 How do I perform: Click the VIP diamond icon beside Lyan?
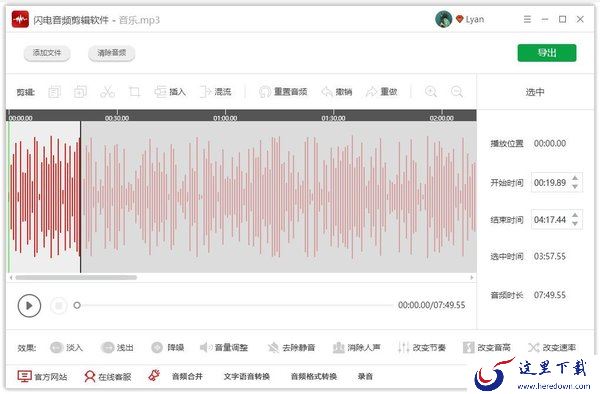[459, 19]
